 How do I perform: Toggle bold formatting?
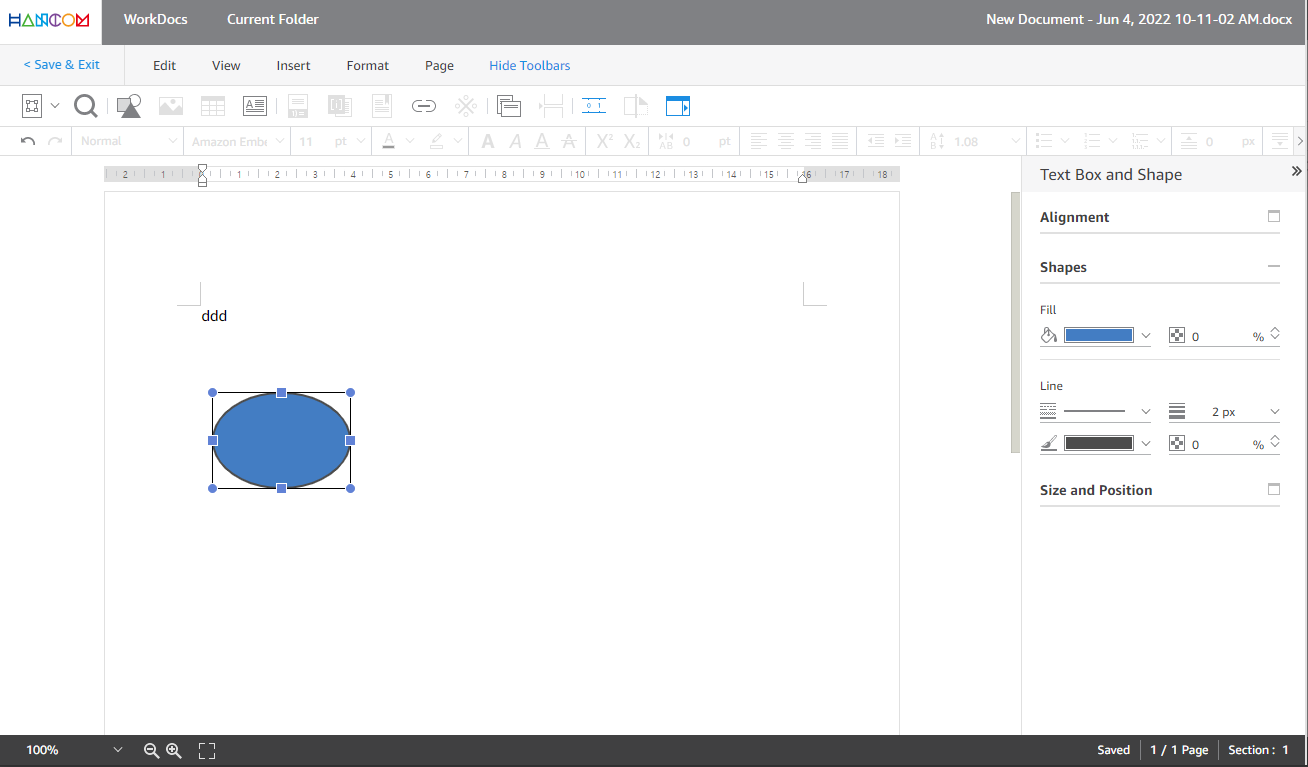point(488,141)
